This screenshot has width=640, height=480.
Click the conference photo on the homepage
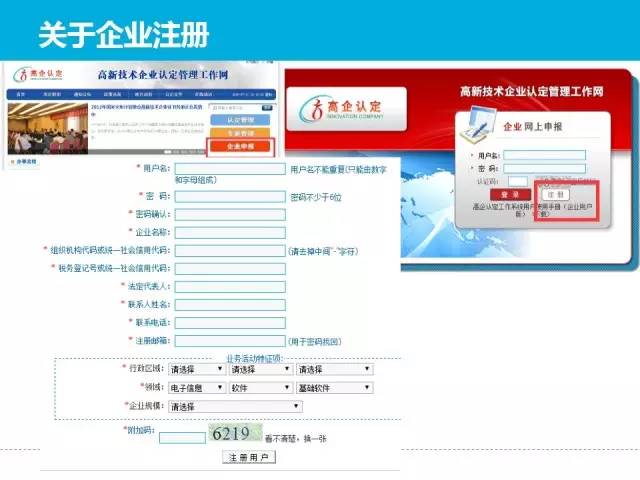pos(47,130)
